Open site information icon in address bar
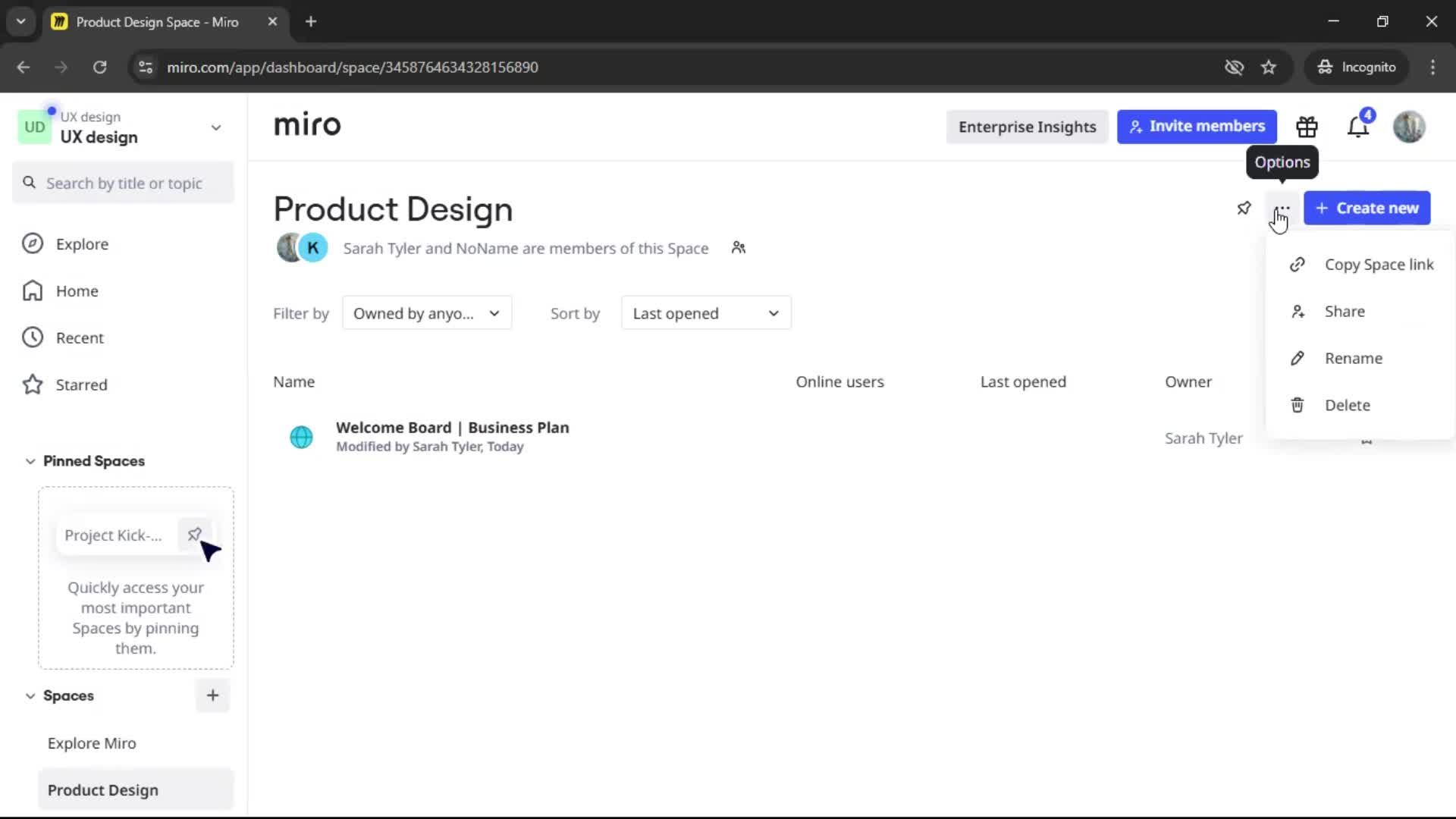This screenshot has height=819, width=1456. coord(145,67)
